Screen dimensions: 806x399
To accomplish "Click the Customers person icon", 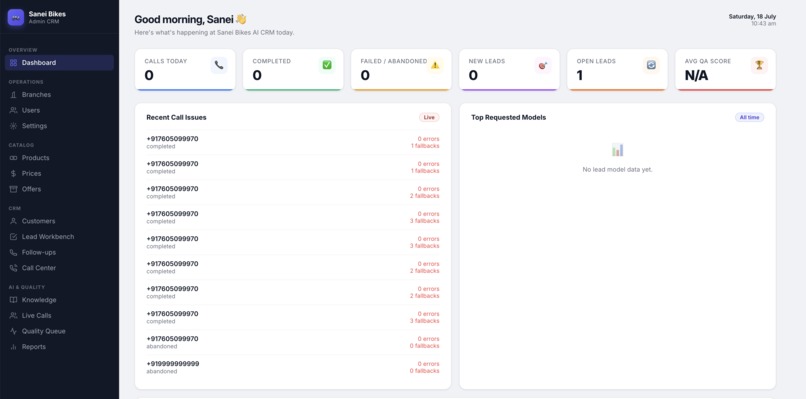I will coord(13,221).
